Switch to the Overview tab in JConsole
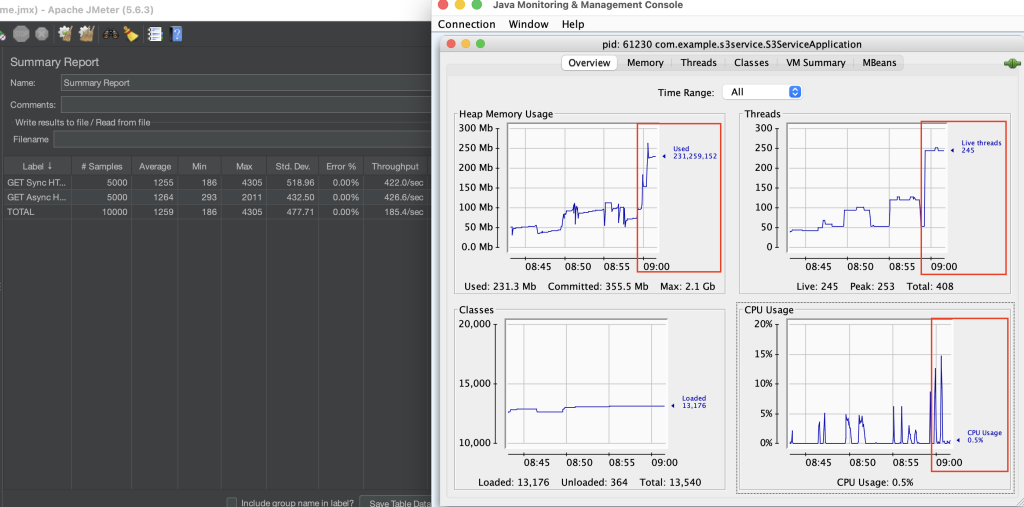Viewport: 1024px width, 507px height. click(589, 63)
